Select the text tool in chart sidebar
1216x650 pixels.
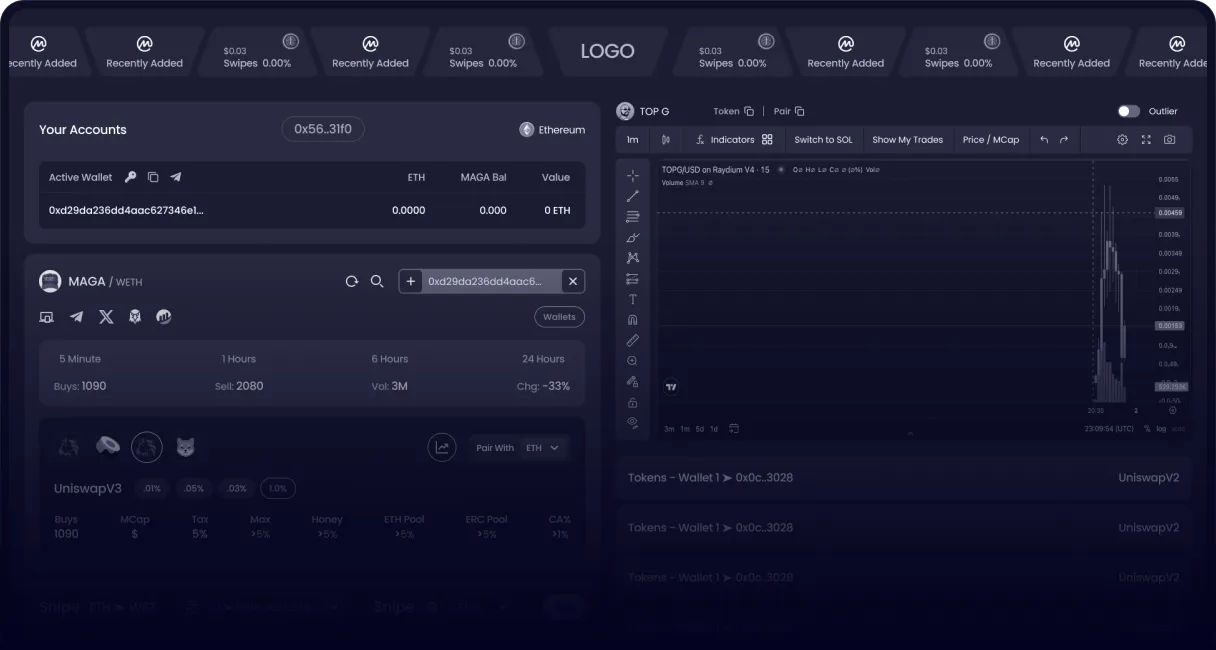click(x=632, y=299)
